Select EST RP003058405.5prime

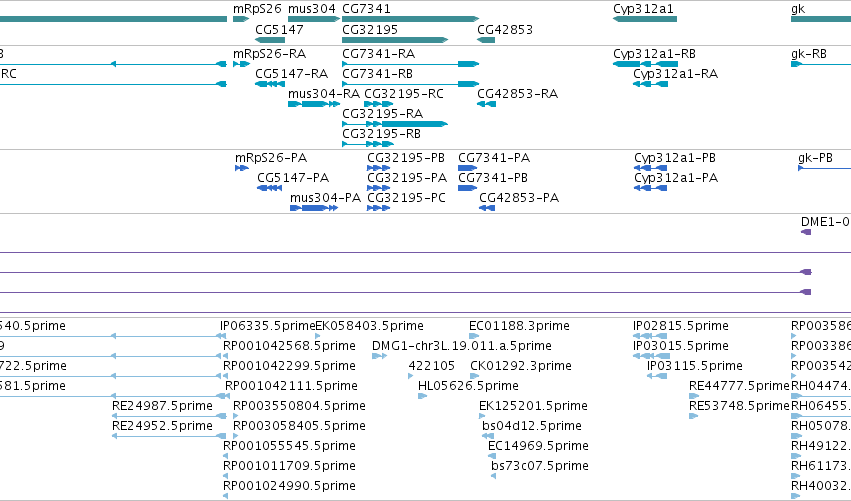(299, 426)
